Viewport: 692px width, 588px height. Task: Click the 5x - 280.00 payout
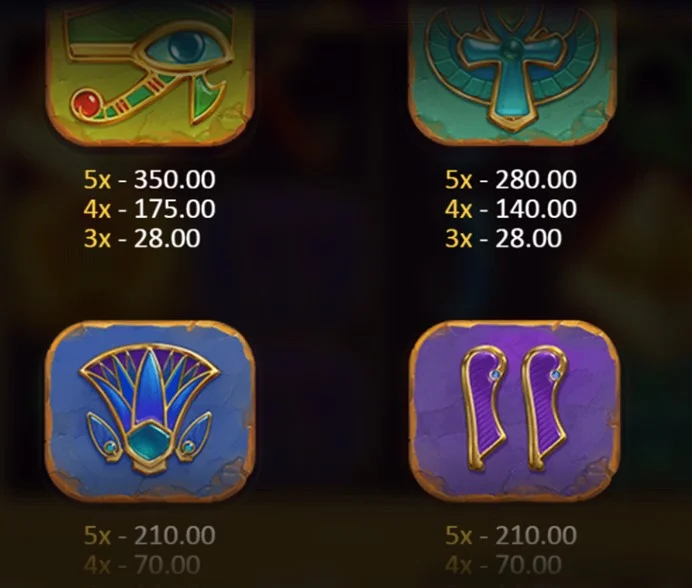[511, 180]
